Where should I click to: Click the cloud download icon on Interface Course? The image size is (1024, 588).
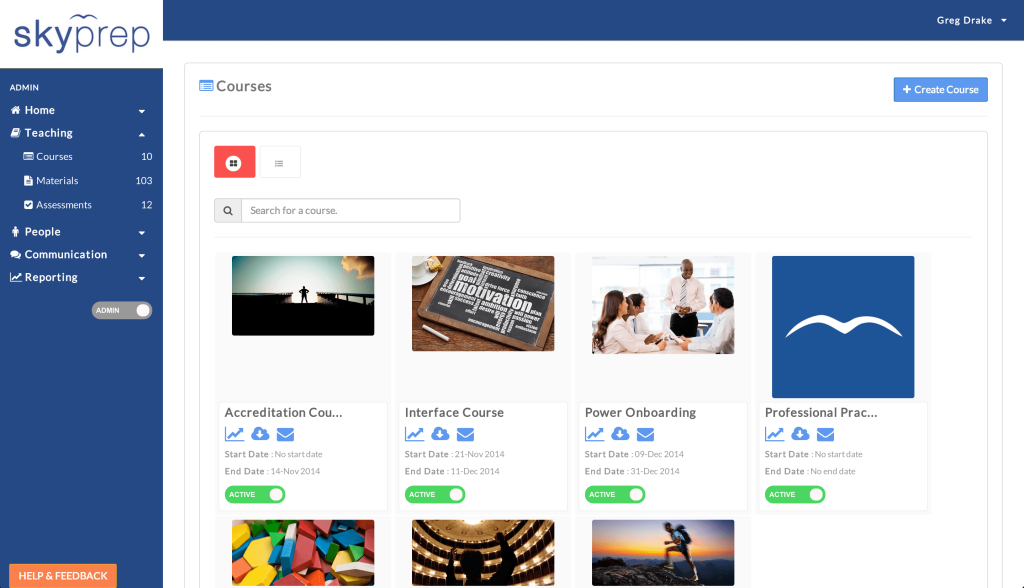pos(440,434)
